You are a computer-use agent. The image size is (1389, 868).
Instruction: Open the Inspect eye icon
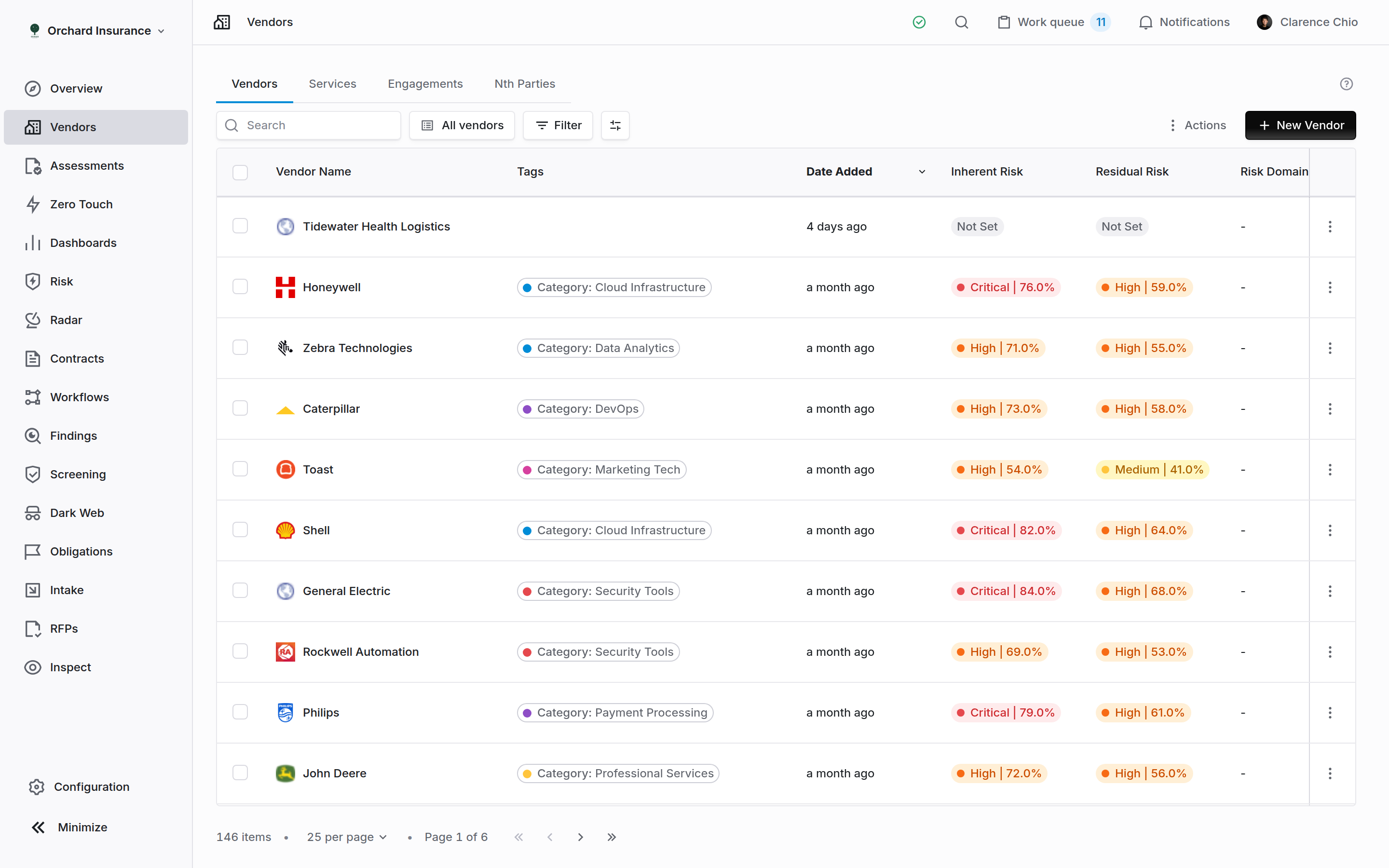pos(33,667)
